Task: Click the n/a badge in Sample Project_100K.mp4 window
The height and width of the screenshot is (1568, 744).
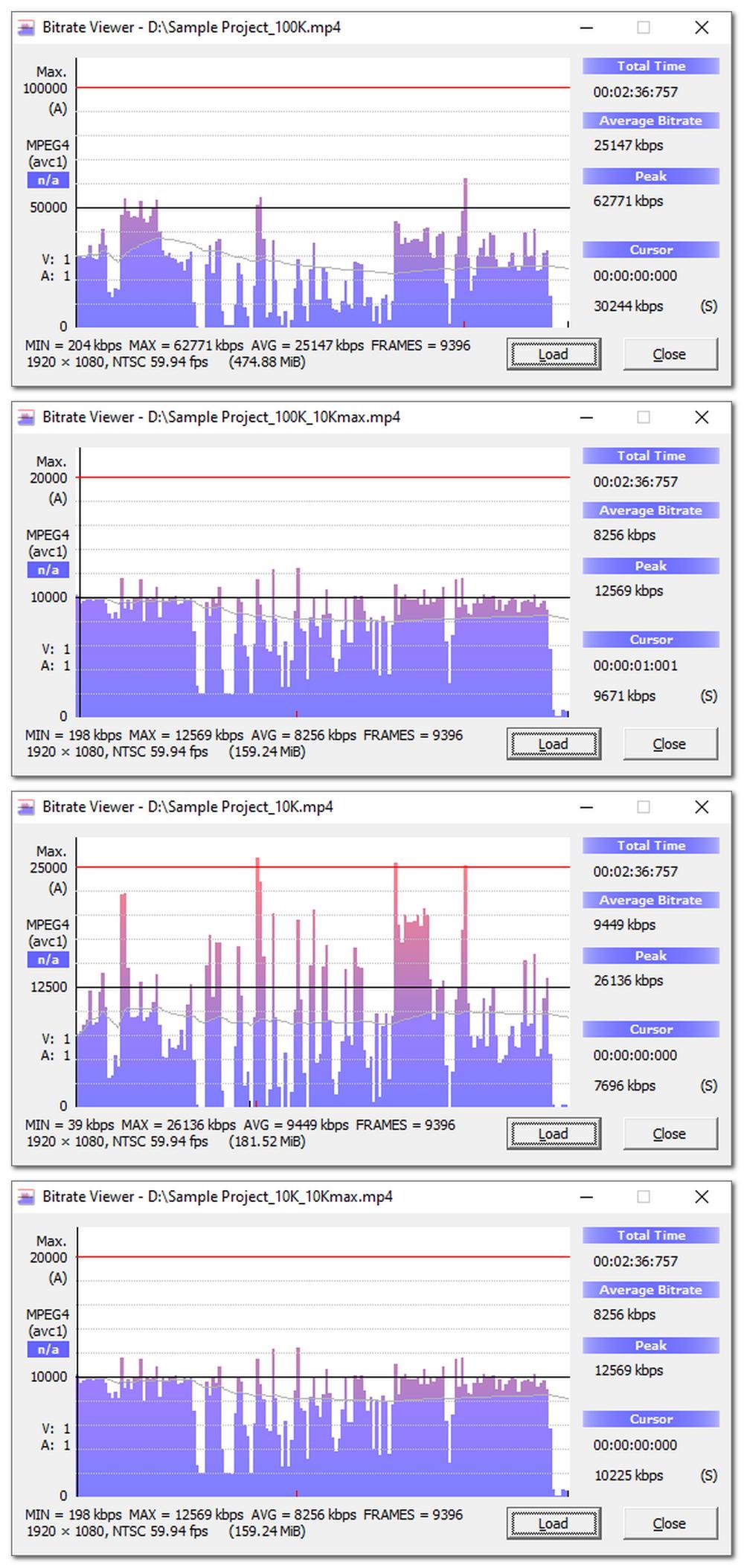Action: point(48,181)
